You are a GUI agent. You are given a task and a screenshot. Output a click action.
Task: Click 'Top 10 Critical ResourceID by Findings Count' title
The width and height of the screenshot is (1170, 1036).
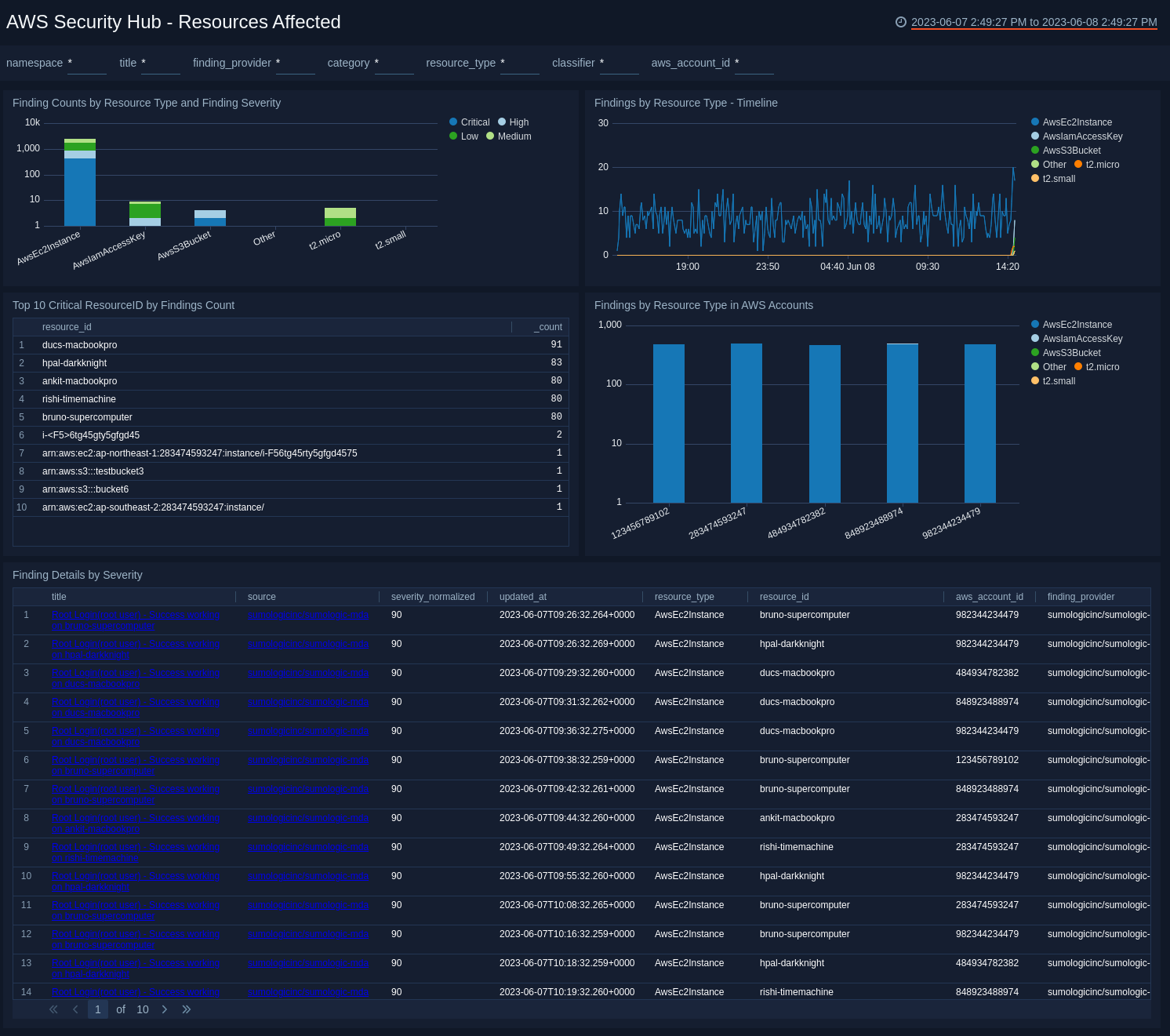(x=123, y=305)
